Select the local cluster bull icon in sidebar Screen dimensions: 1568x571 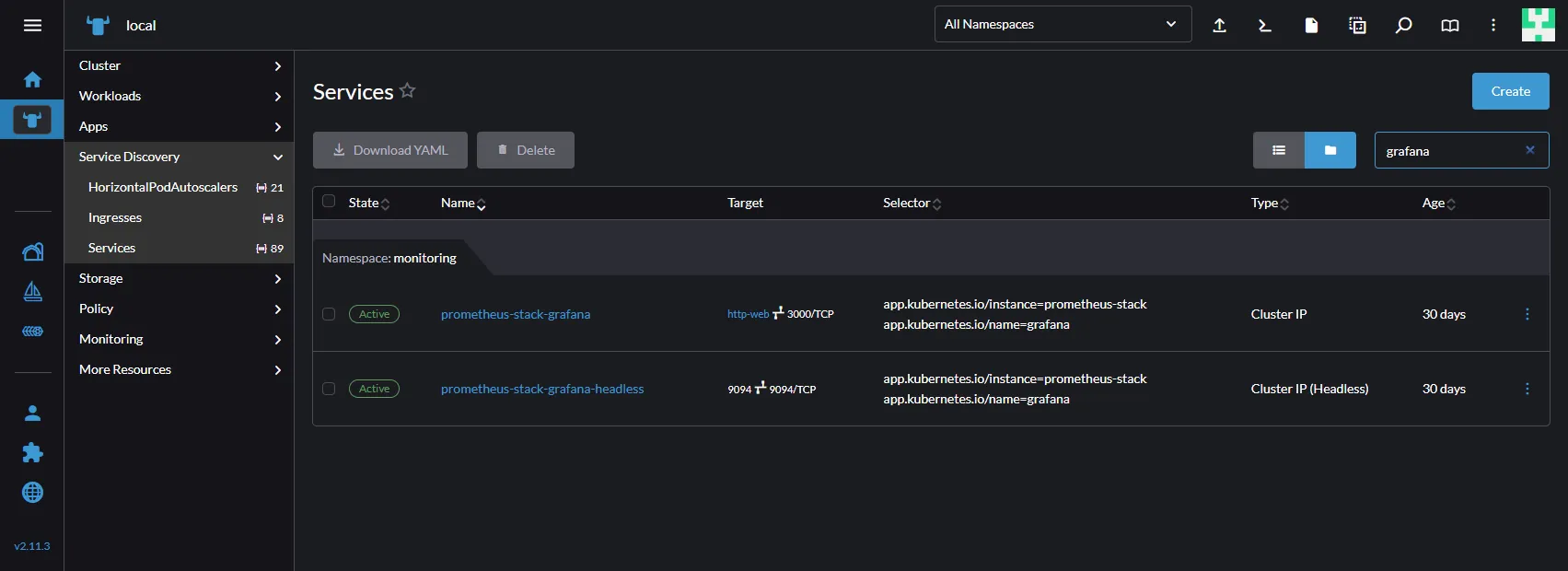[x=32, y=120]
